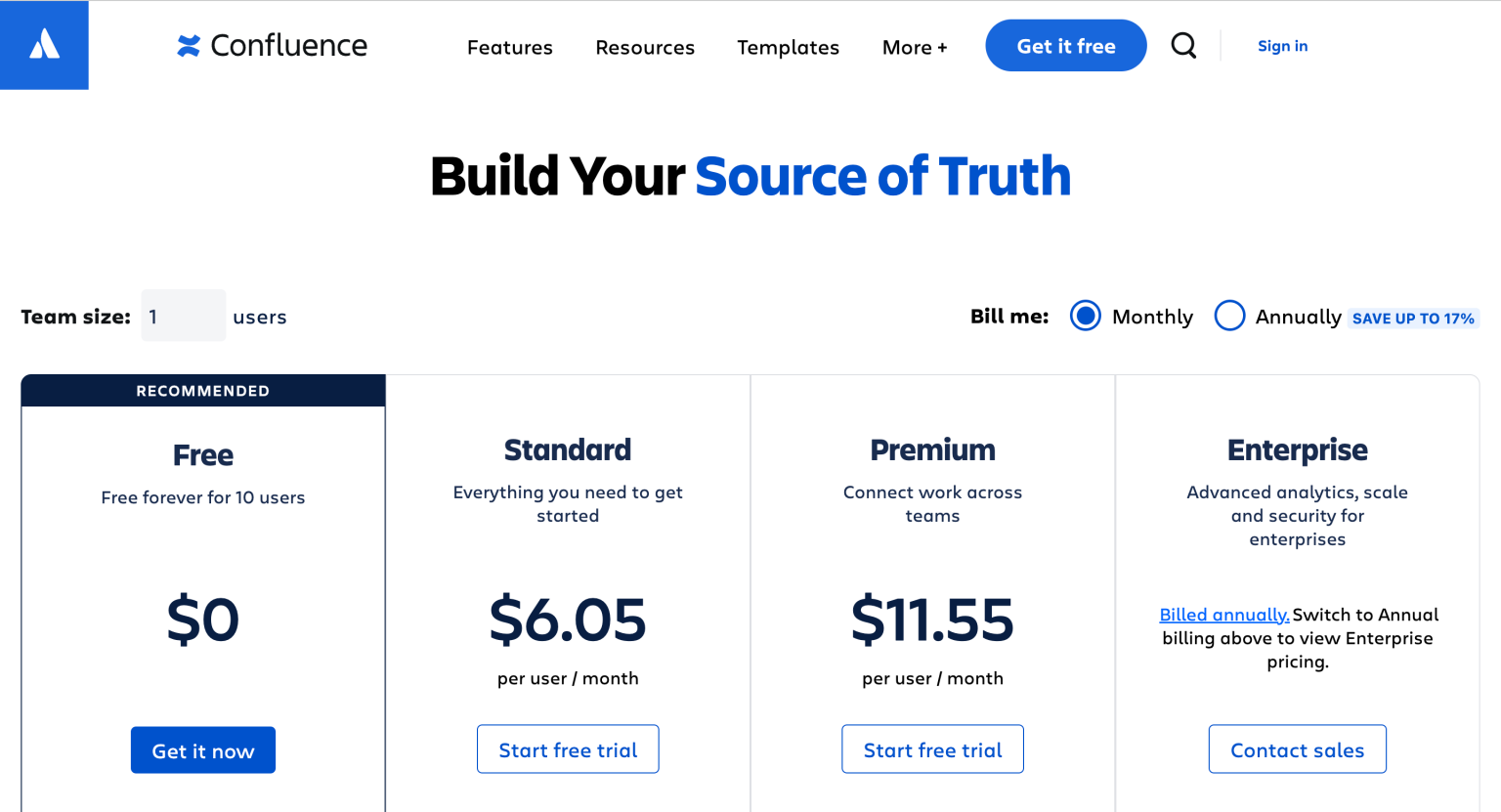The image size is (1501, 812).
Task: Open the Billed annually link
Action: pos(1223,614)
